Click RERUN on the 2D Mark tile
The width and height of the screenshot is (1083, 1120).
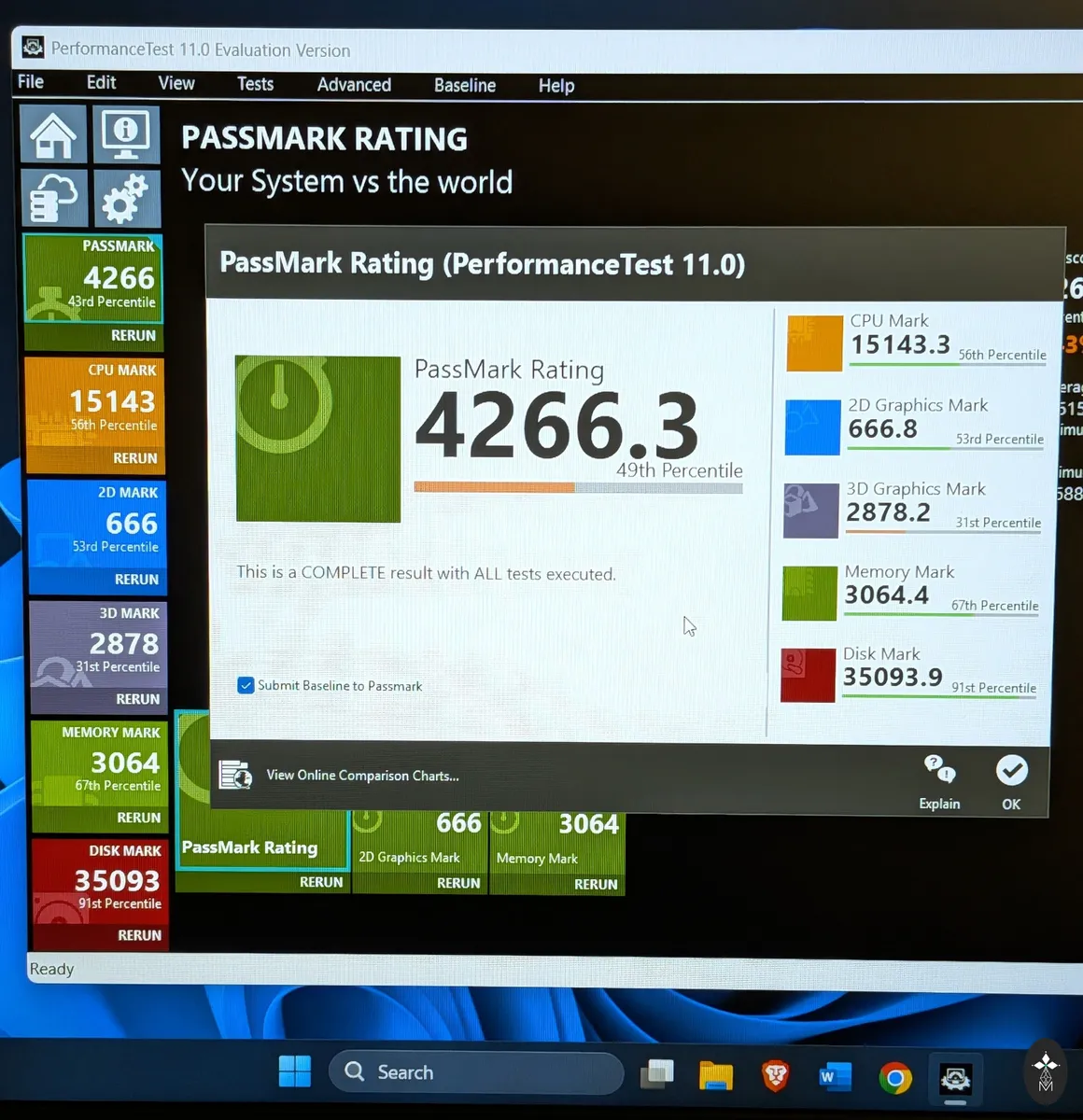[136, 580]
